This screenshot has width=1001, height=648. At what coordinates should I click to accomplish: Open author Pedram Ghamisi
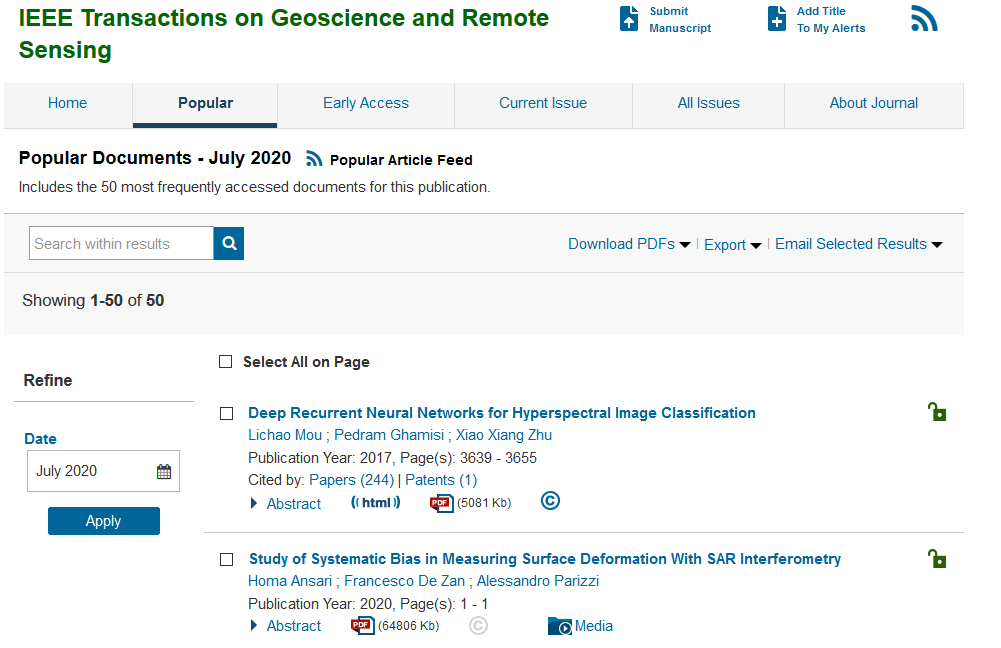389,435
